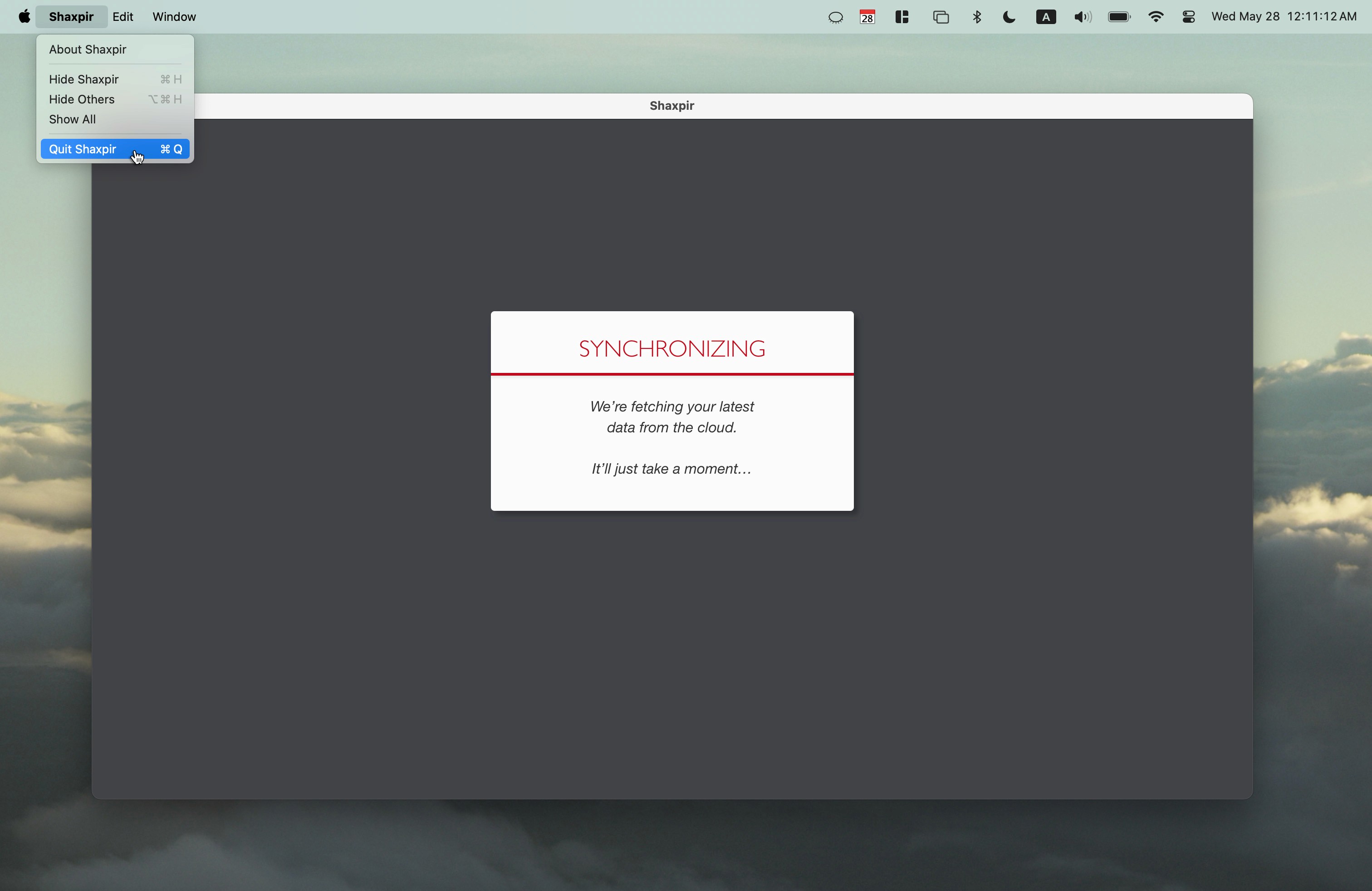
Task: Select Hide Shaxpir menu item
Action: click(x=83, y=79)
